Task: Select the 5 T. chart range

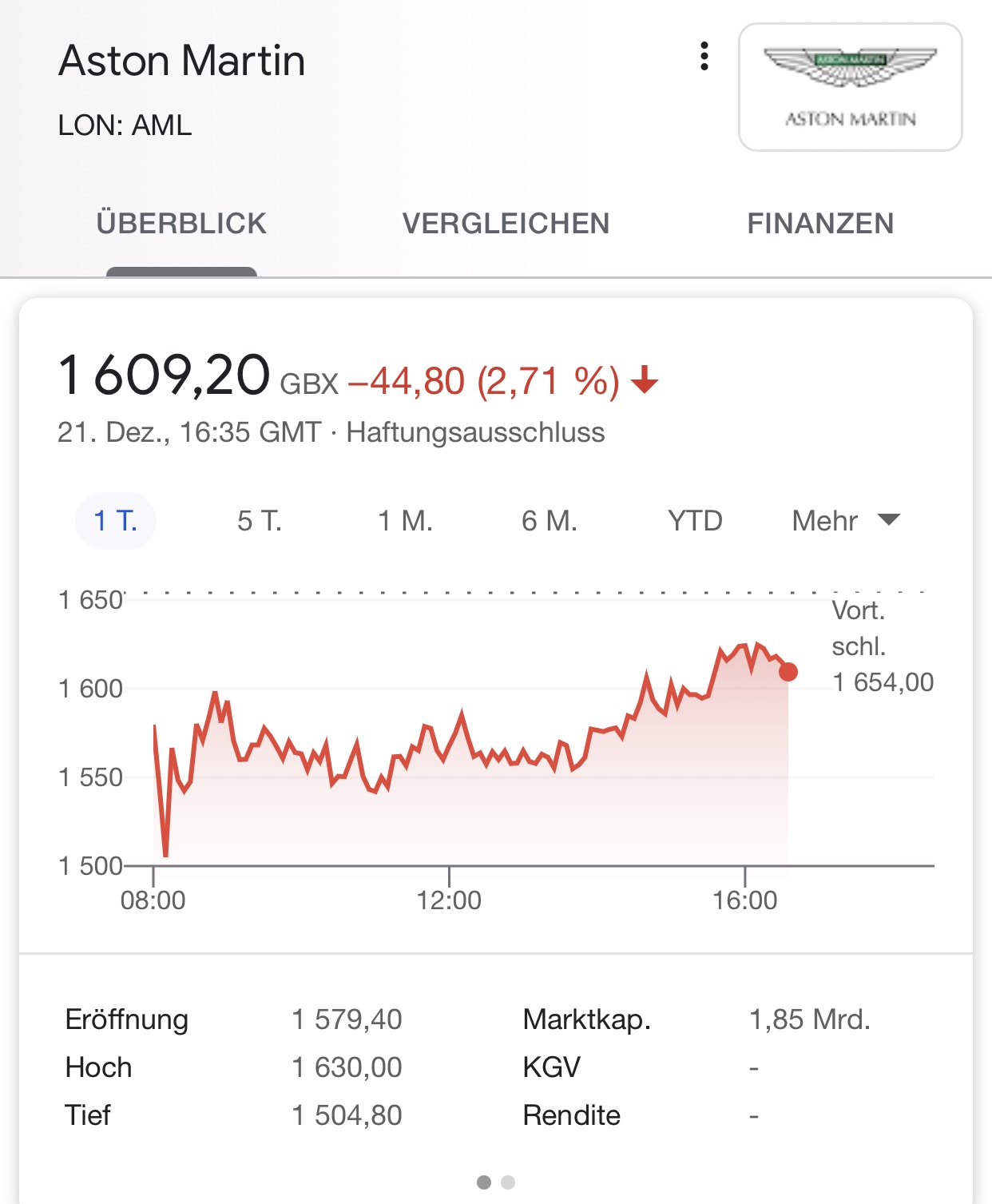Action: [x=260, y=521]
